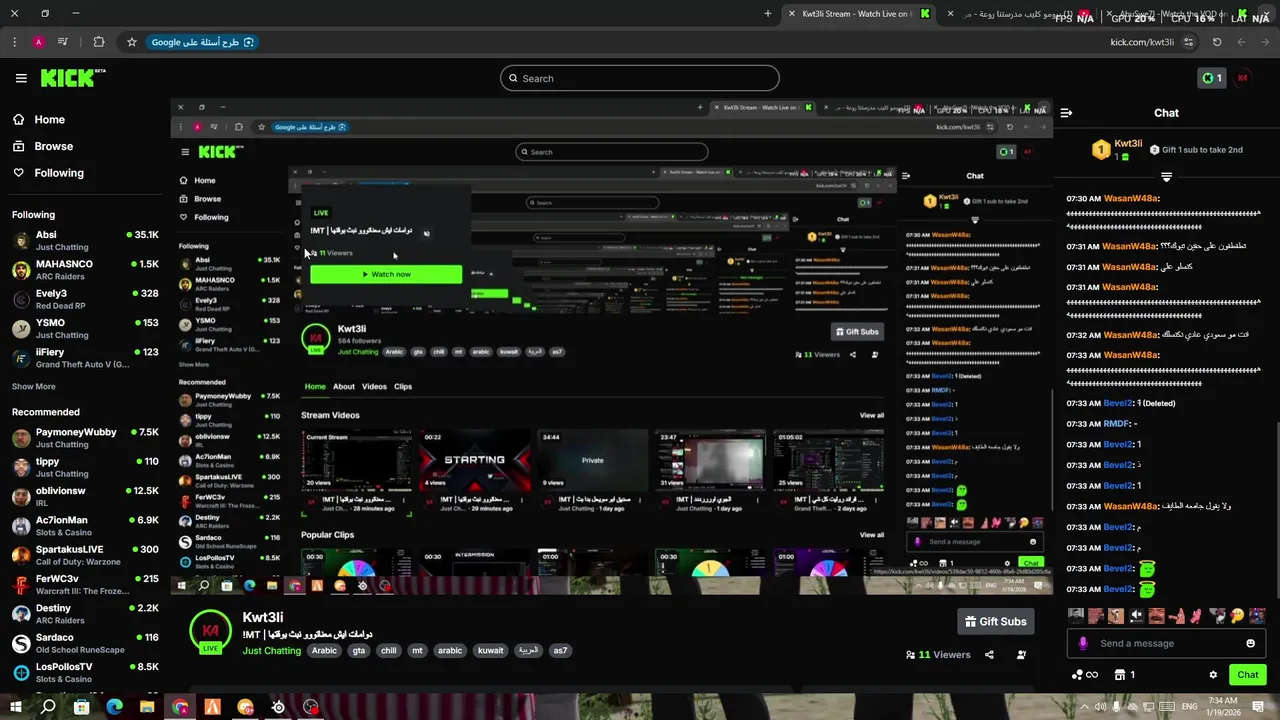Select the mt tag
Image resolution: width=1280 pixels, height=720 pixels.
click(x=417, y=650)
